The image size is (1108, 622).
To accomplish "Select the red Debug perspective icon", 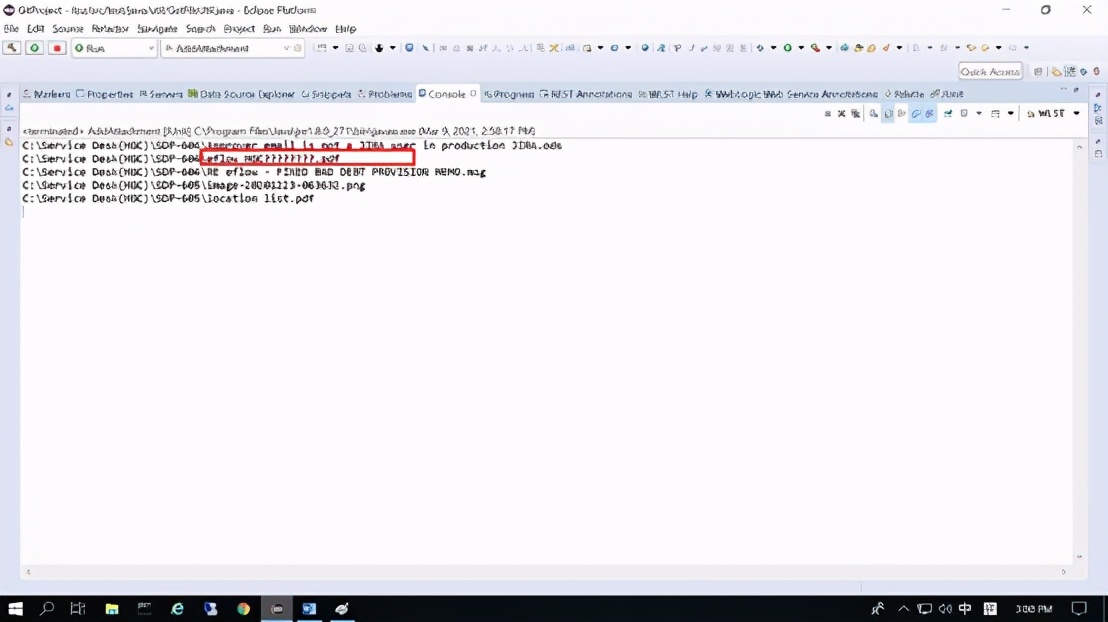I will (1096, 71).
